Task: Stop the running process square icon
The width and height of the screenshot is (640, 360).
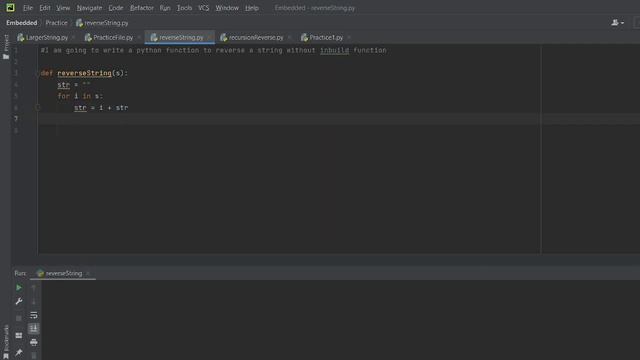Action: 19,318
